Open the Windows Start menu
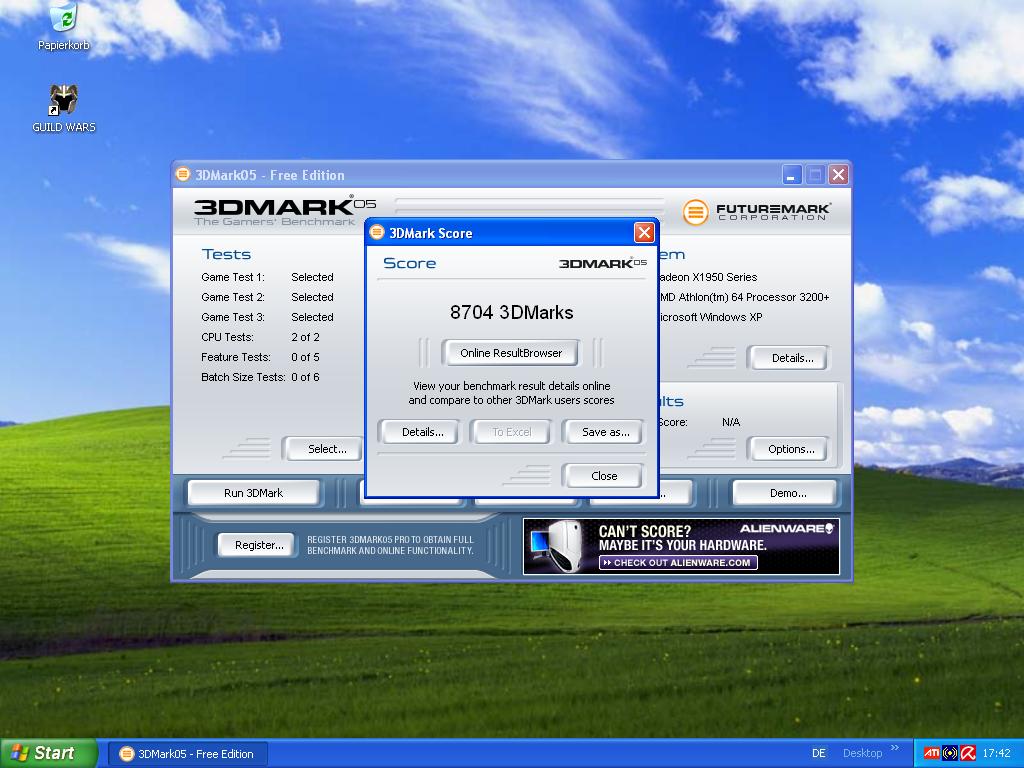The height and width of the screenshot is (768, 1024). (48, 753)
